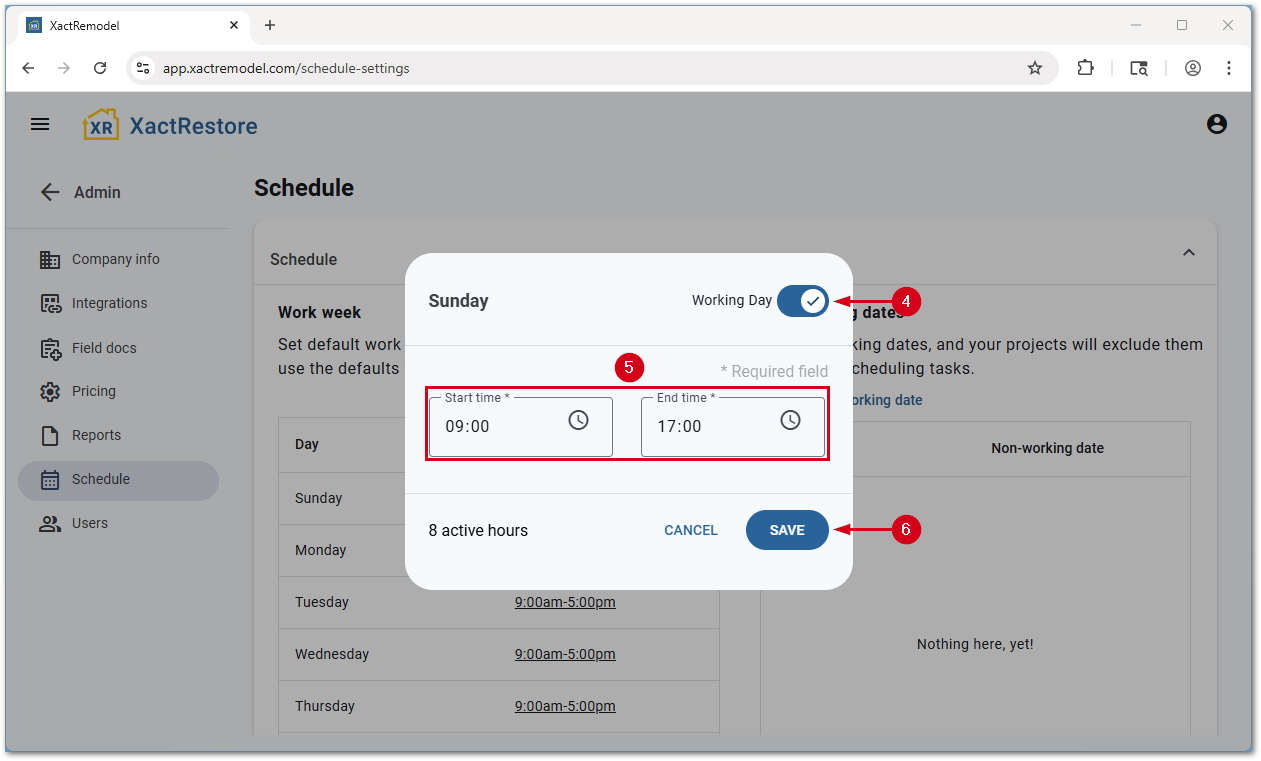The width and height of the screenshot is (1261, 761).
Task: Select Users from the admin sidebar
Action: pyautogui.click(x=89, y=523)
